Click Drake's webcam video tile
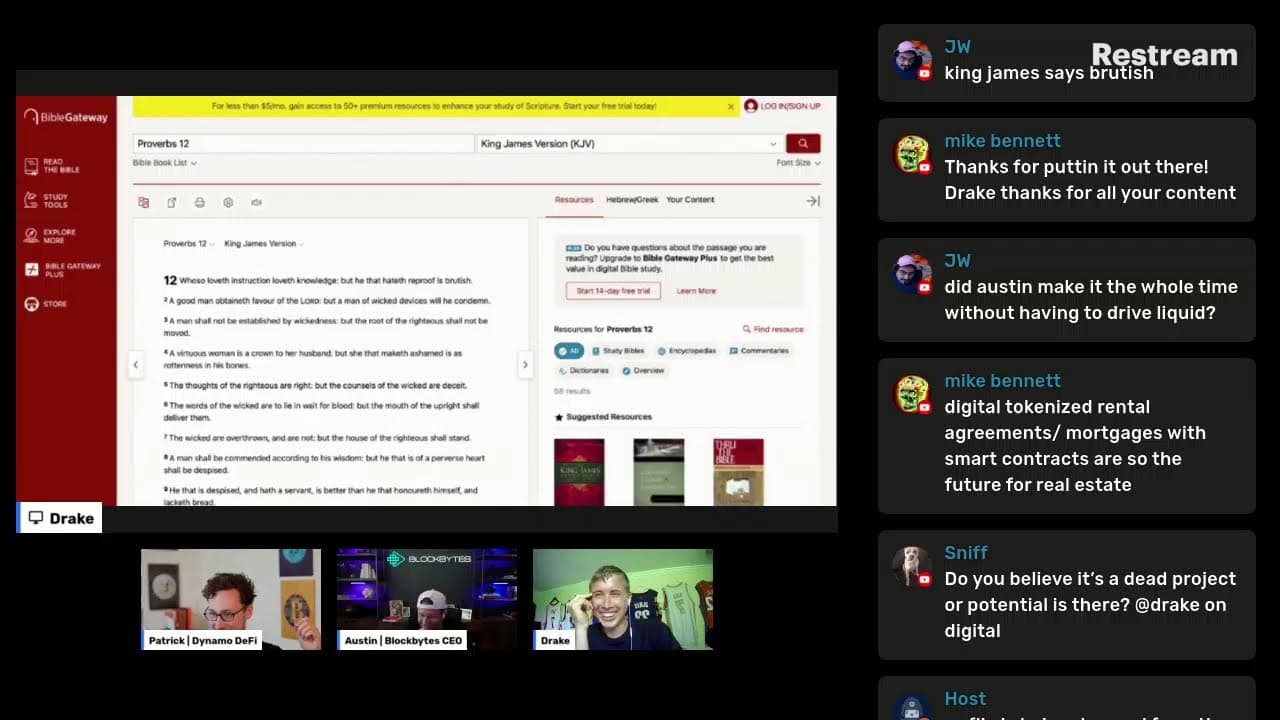Viewport: 1280px width, 720px height. click(x=623, y=599)
